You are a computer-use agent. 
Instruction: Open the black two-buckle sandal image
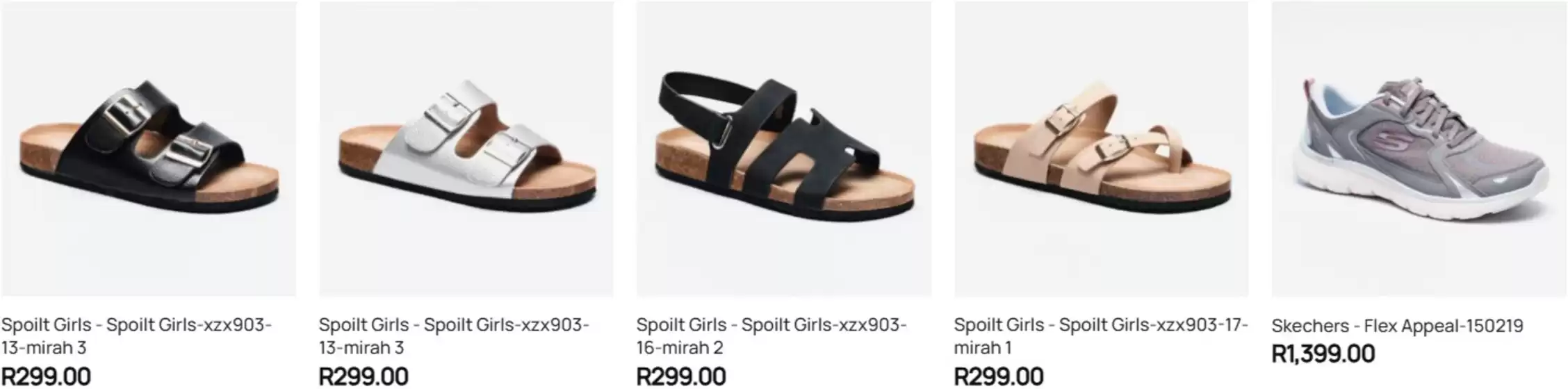[149, 149]
